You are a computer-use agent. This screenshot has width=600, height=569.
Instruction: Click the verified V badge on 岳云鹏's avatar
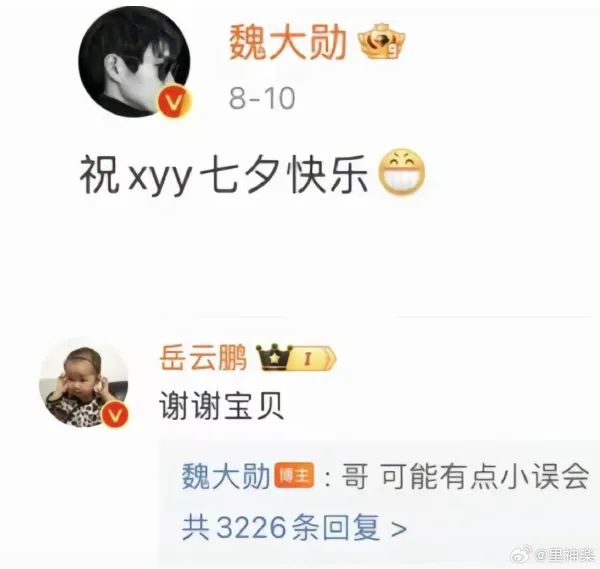click(x=116, y=415)
